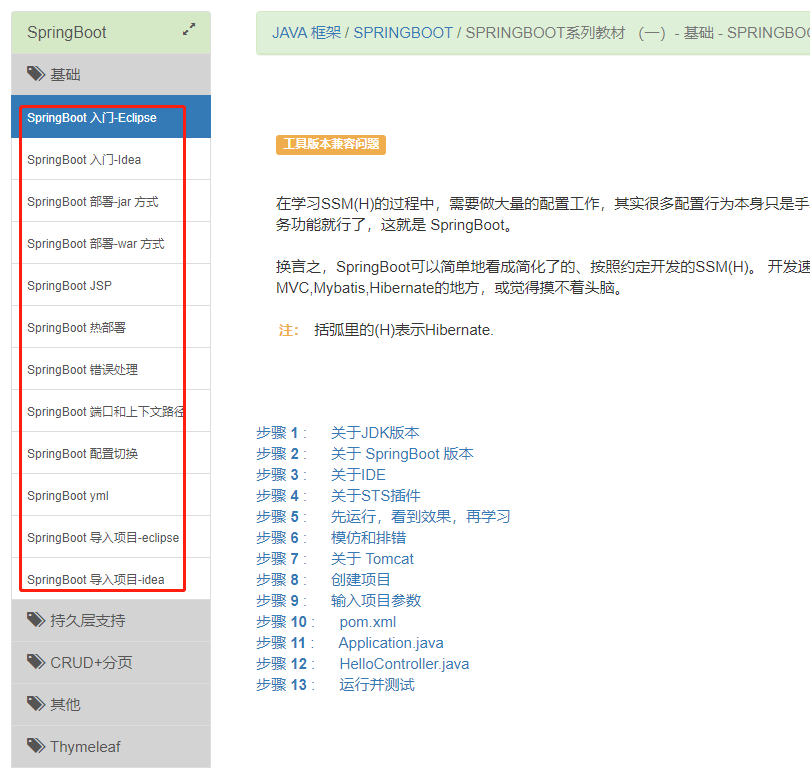Open SpringBoot 错误处理 lesson
The width and height of the screenshot is (810, 772).
(111, 369)
